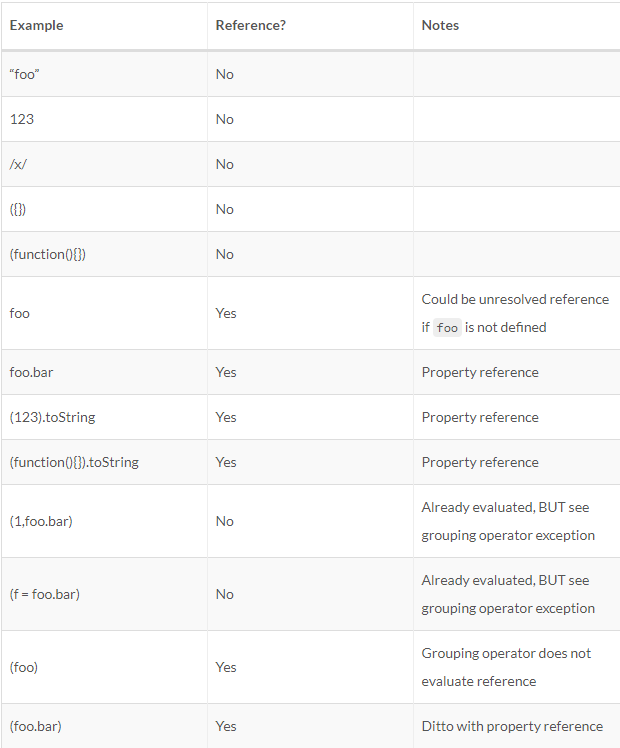
Task: Click 'Property reference' note in (function(){}).toString row
Action: click(x=480, y=462)
